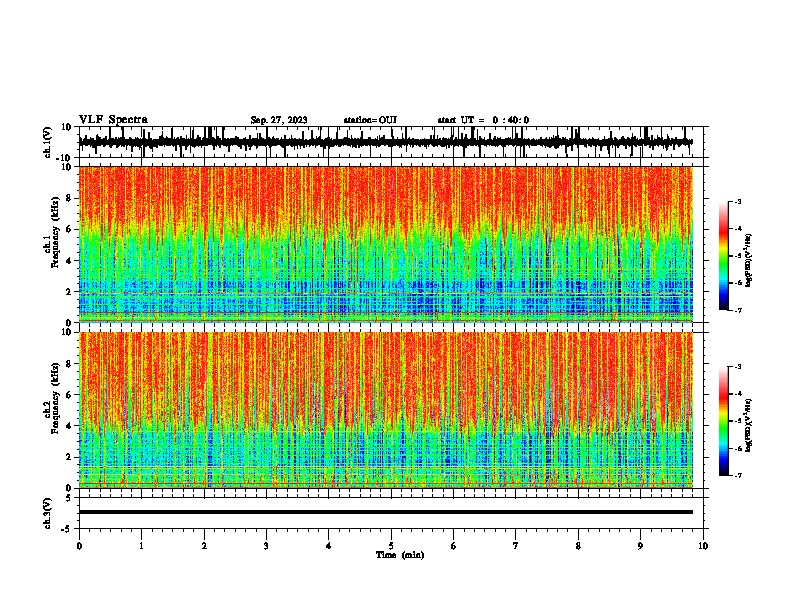Click the ch.1 voltage waveform trace
The image size is (792, 612).
click(x=386, y=142)
